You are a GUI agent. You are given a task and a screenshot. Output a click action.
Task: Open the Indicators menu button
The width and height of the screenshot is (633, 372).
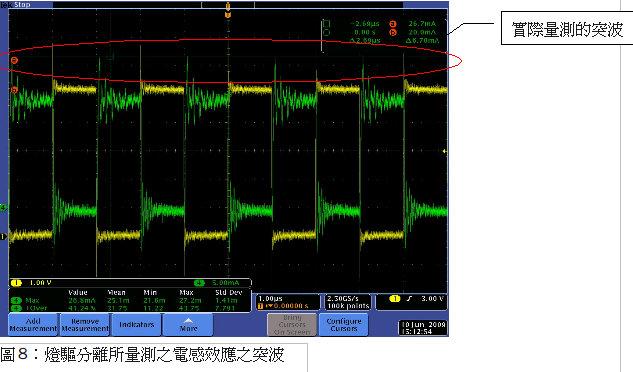(x=136, y=325)
